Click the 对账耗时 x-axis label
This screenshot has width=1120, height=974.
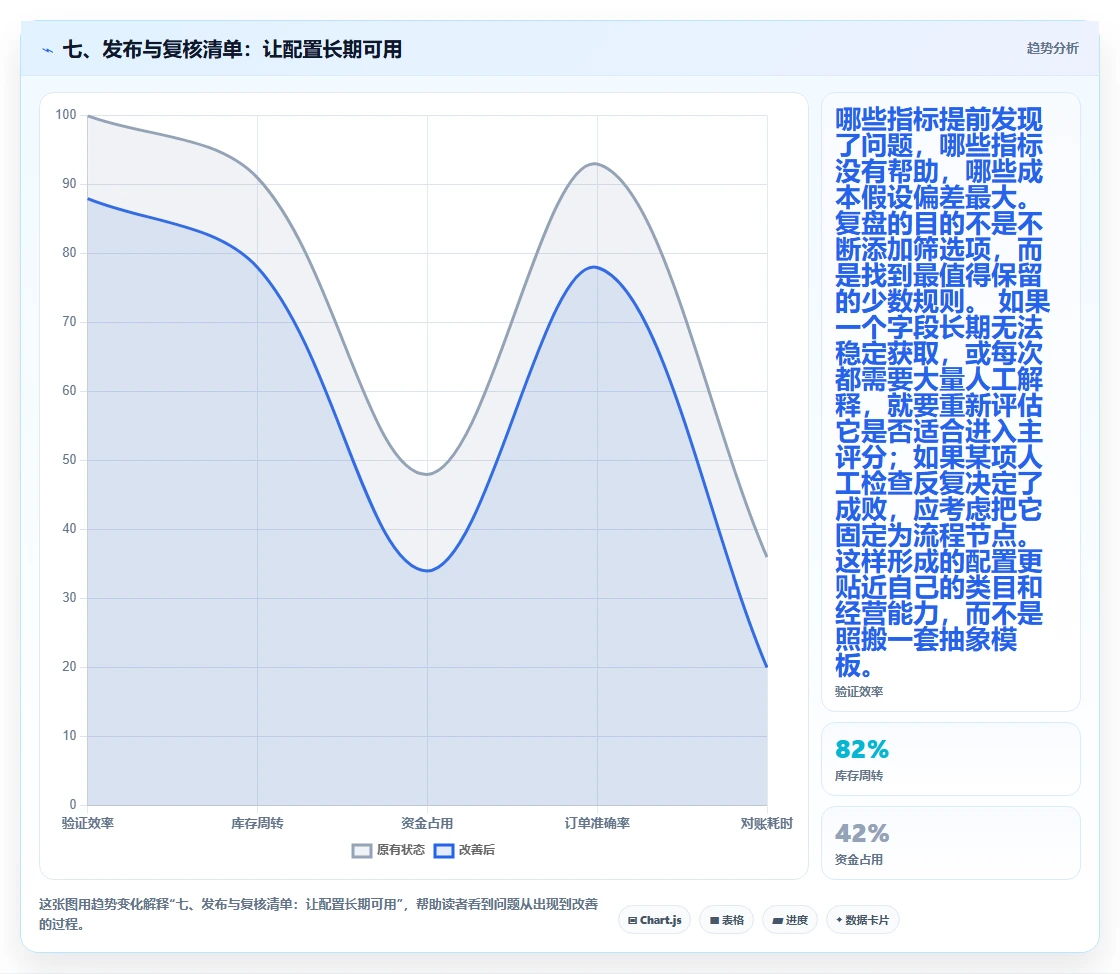point(766,823)
